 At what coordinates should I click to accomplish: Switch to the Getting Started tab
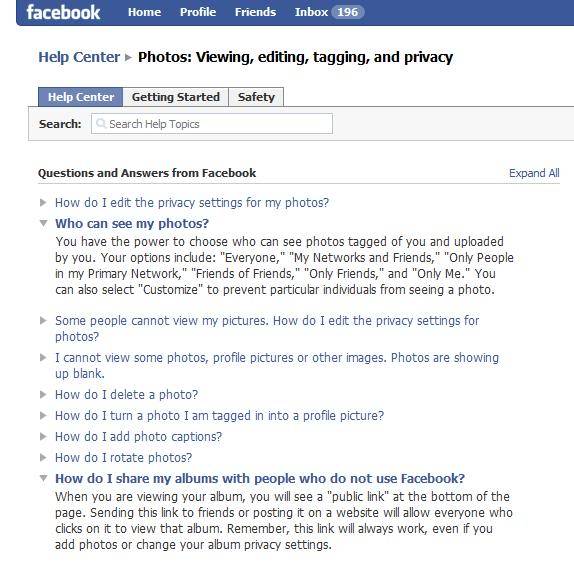click(x=176, y=97)
